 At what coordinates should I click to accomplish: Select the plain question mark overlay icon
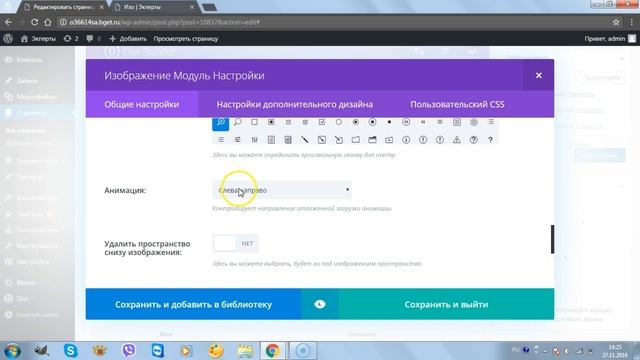click(x=490, y=140)
